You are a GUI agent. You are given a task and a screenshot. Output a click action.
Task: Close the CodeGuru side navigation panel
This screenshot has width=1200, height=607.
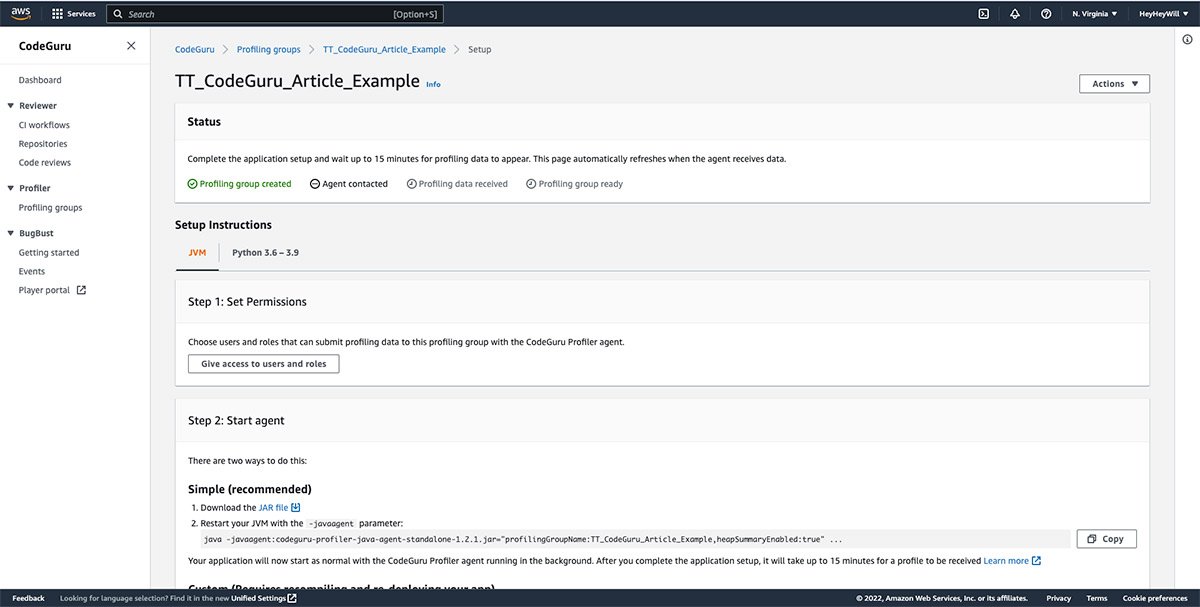click(x=131, y=46)
